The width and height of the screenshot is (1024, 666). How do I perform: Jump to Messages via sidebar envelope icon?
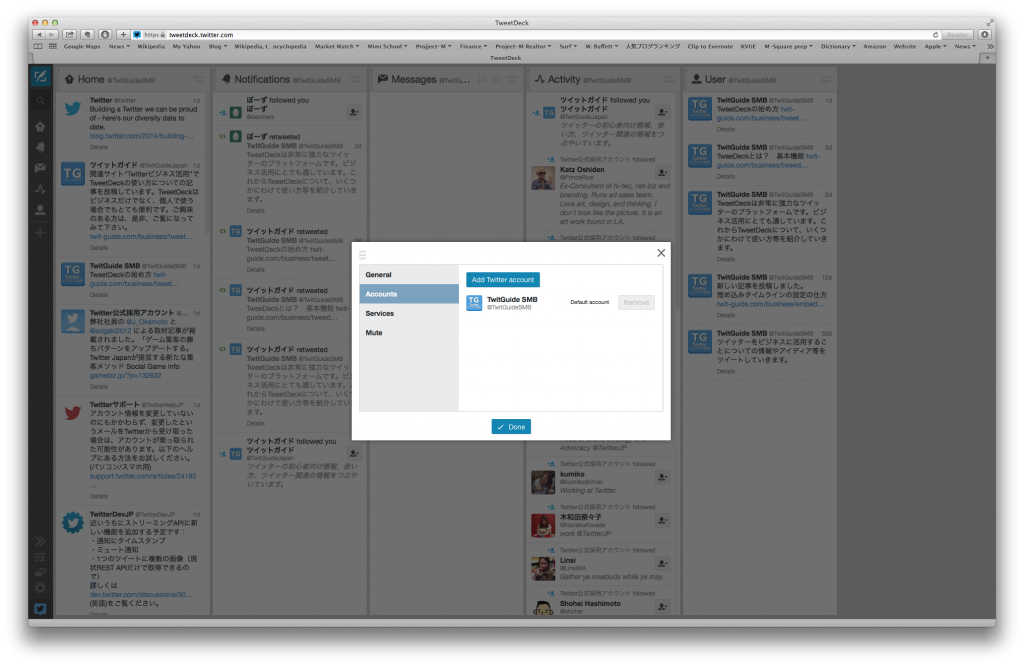40,168
